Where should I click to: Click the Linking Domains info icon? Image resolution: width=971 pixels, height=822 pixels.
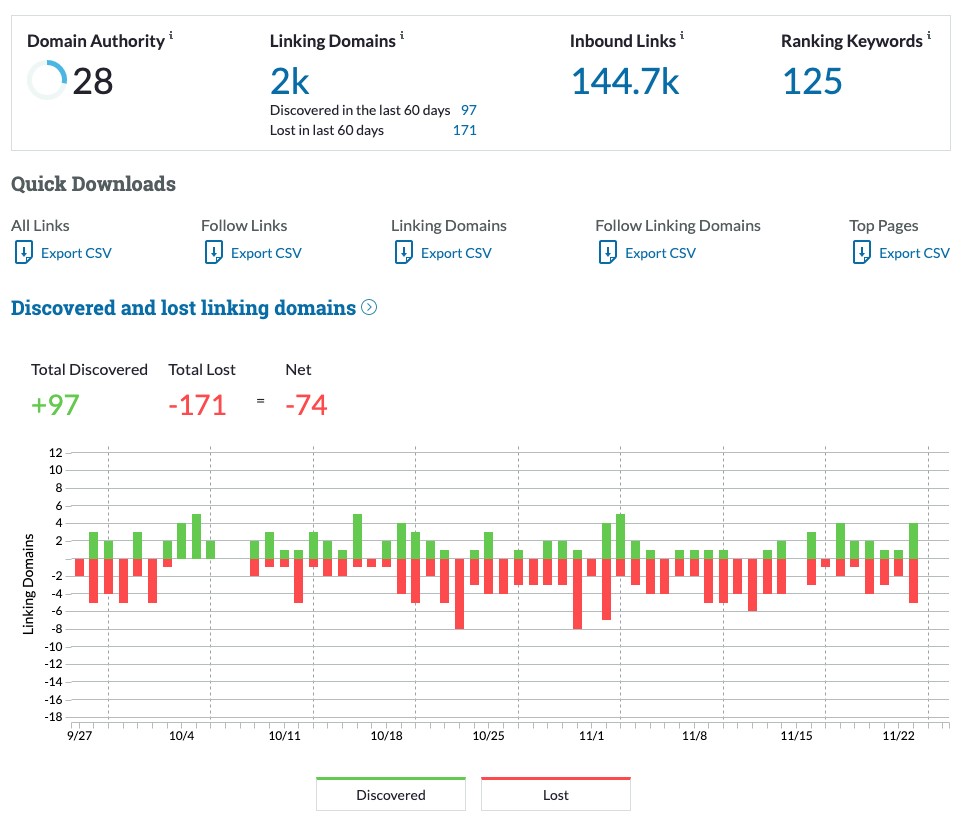point(402,37)
